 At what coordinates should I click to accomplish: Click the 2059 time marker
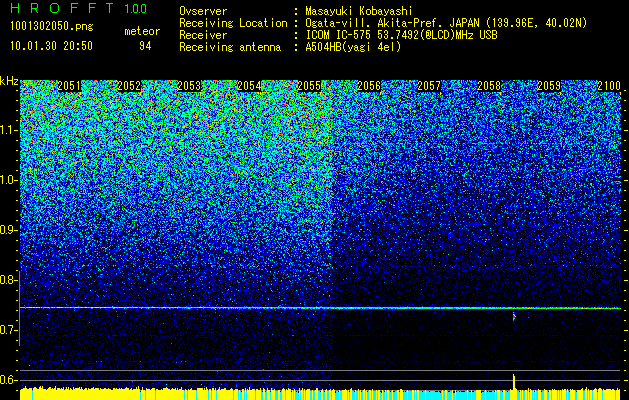pyautogui.click(x=549, y=86)
